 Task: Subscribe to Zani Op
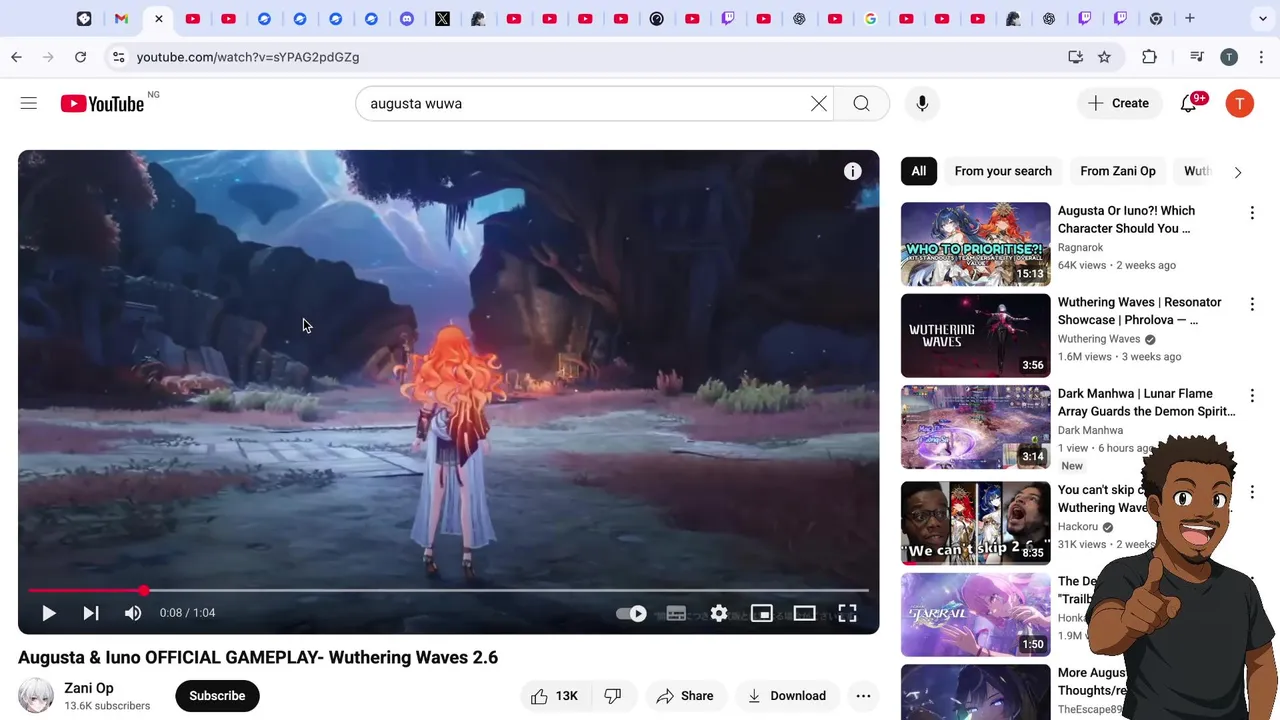pos(217,696)
